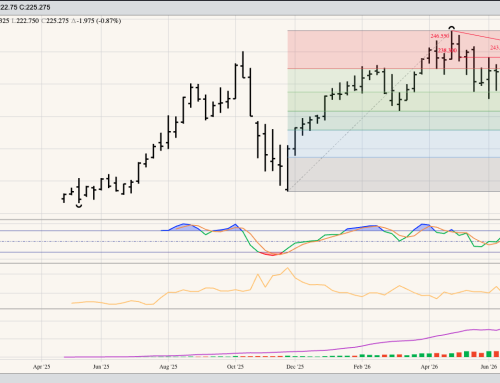Screen dimensions: 500x383
Task: Click the '-1.975 (-0.87%)' change readout
Action: point(96,21)
